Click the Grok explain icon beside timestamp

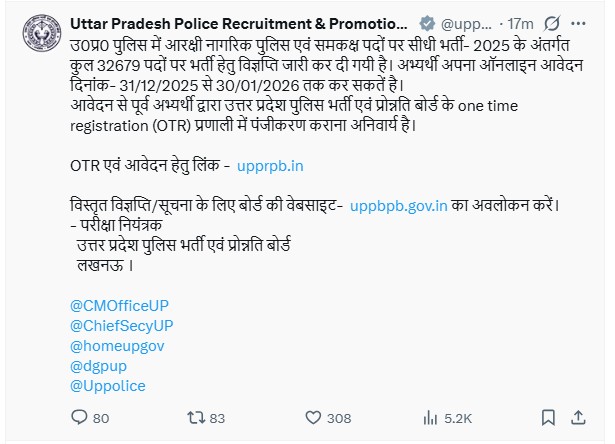(x=553, y=23)
